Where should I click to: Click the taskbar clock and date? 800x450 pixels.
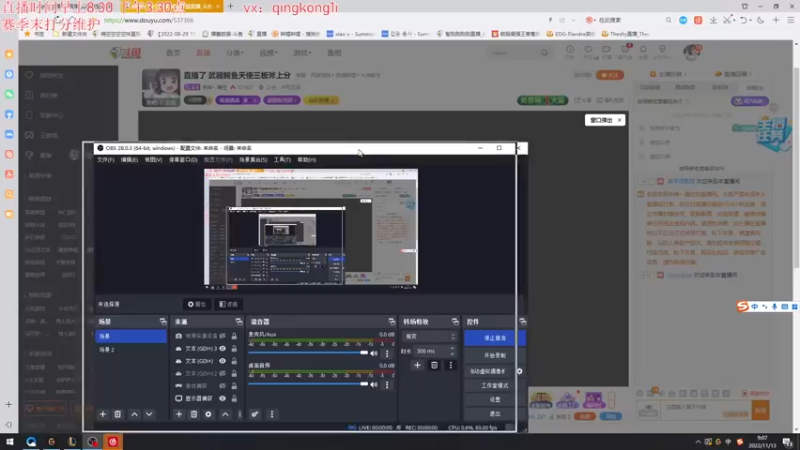[762, 442]
